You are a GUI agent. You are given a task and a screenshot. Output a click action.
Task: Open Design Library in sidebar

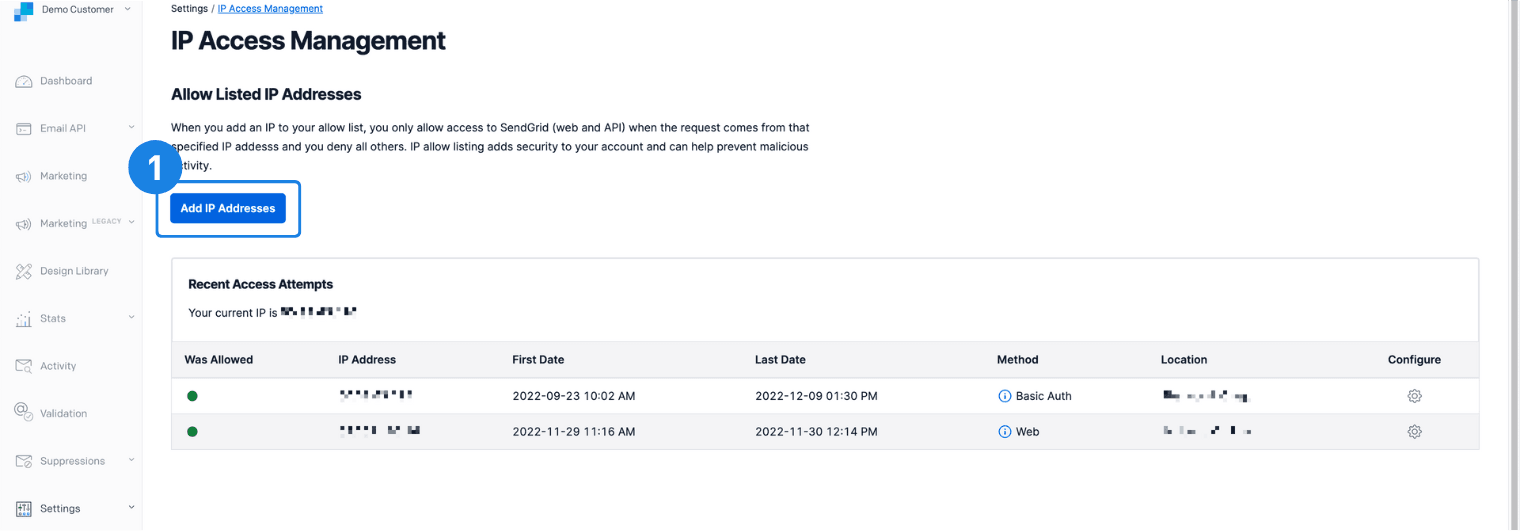click(x=74, y=271)
